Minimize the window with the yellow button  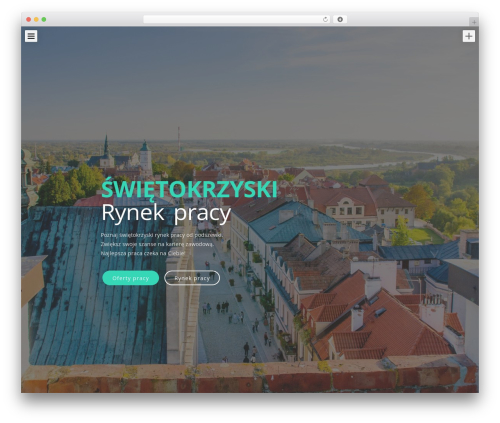(36, 19)
